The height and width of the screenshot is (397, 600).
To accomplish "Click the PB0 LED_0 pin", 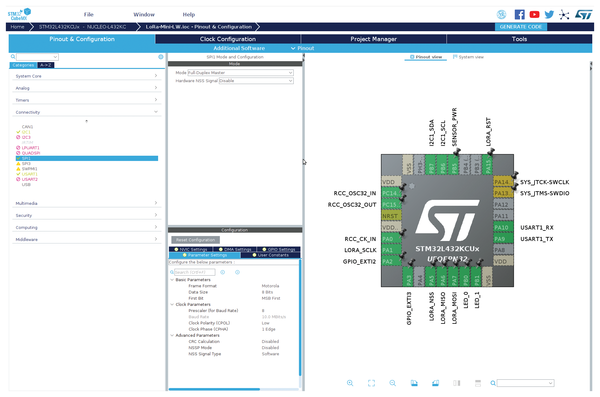I will point(465,276).
